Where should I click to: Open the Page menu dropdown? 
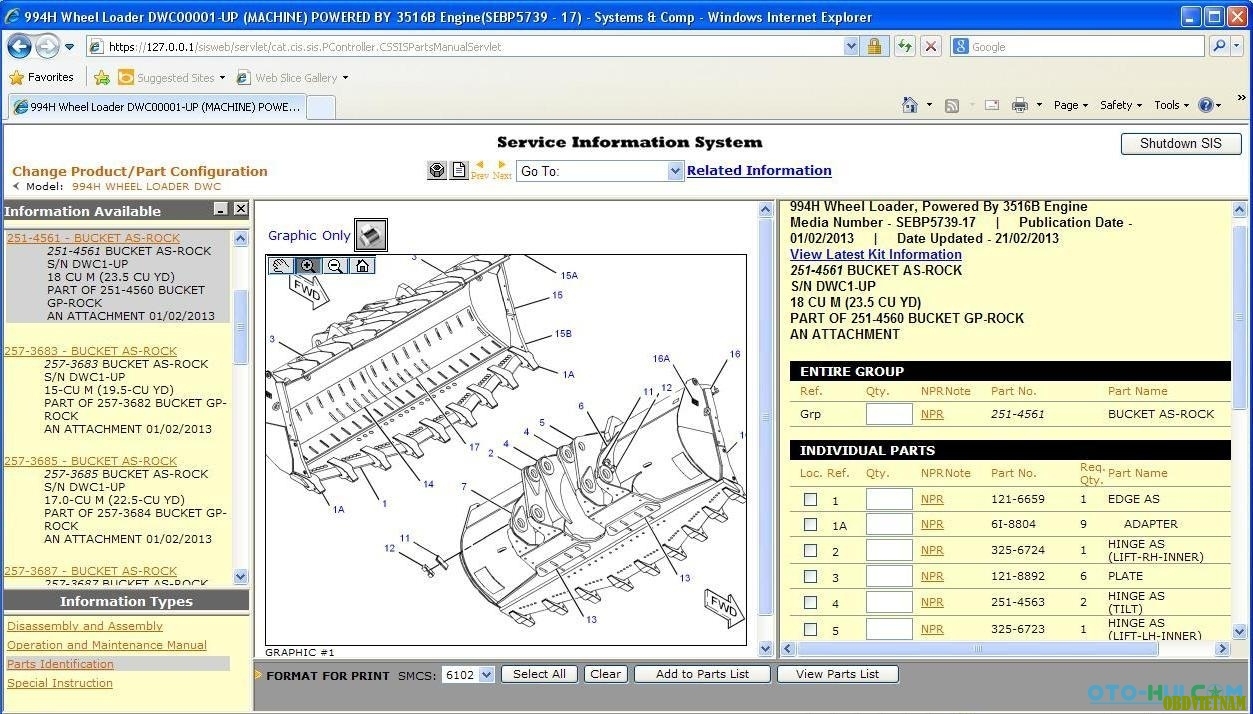tap(1071, 105)
